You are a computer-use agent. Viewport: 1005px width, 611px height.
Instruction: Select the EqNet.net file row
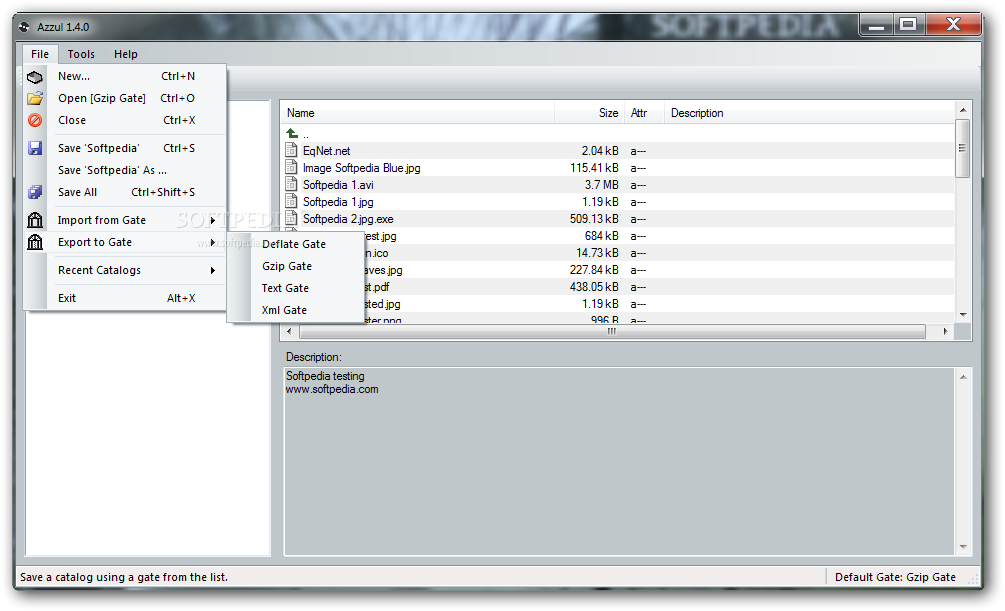(x=619, y=151)
